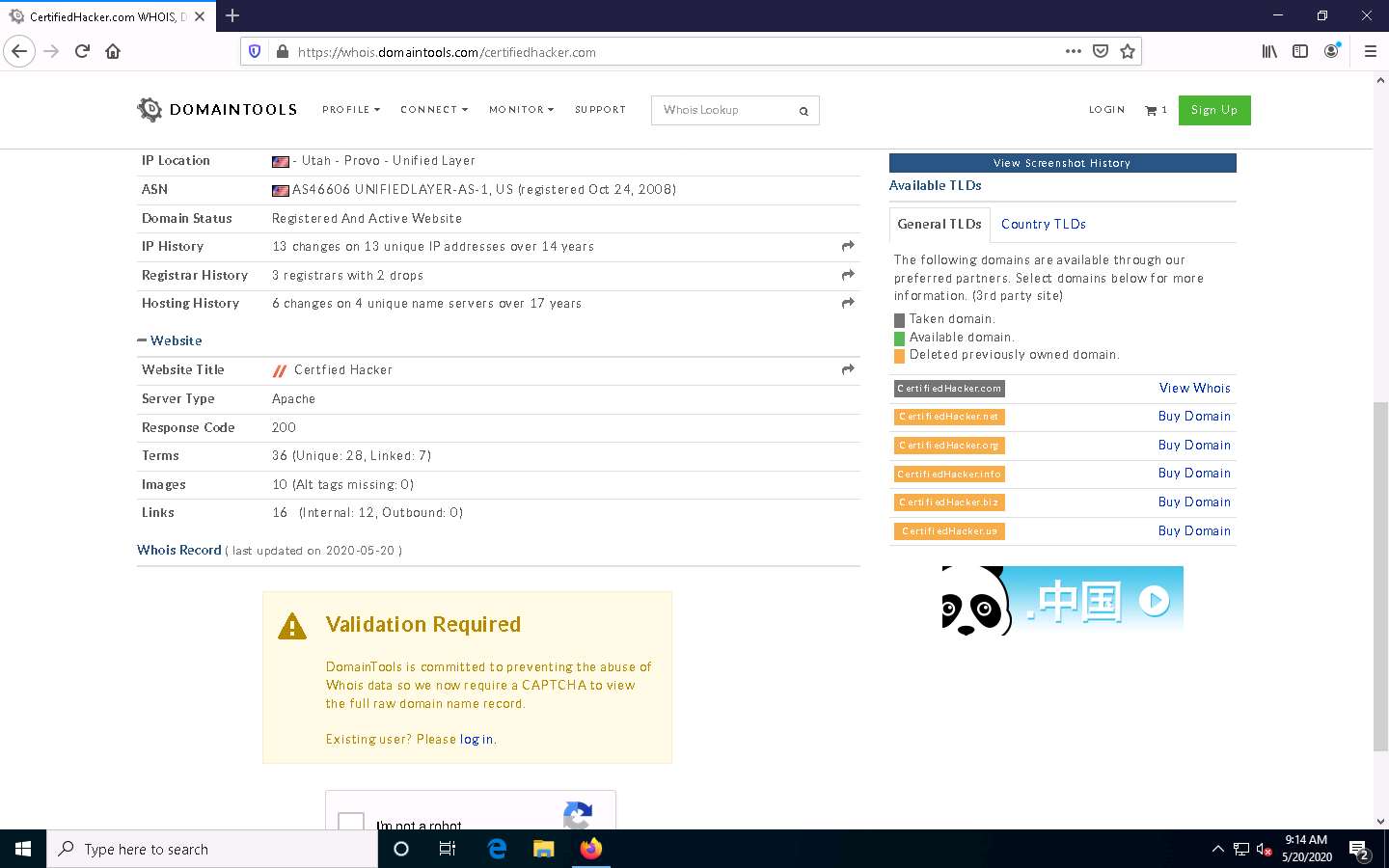Image resolution: width=1389 pixels, height=868 pixels.
Task: Click the orange CertifiedHacker.info domain badge
Action: tap(949, 474)
